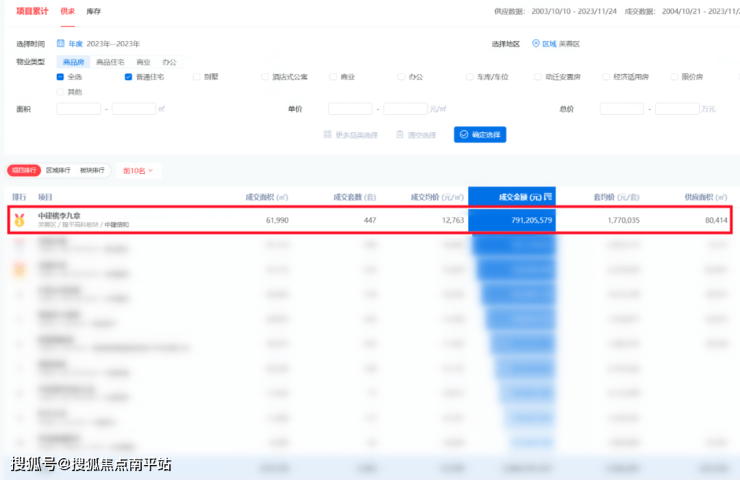Viewport: 740px width, 480px height.
Task: Check the 别墅 checkbox
Action: (197, 77)
